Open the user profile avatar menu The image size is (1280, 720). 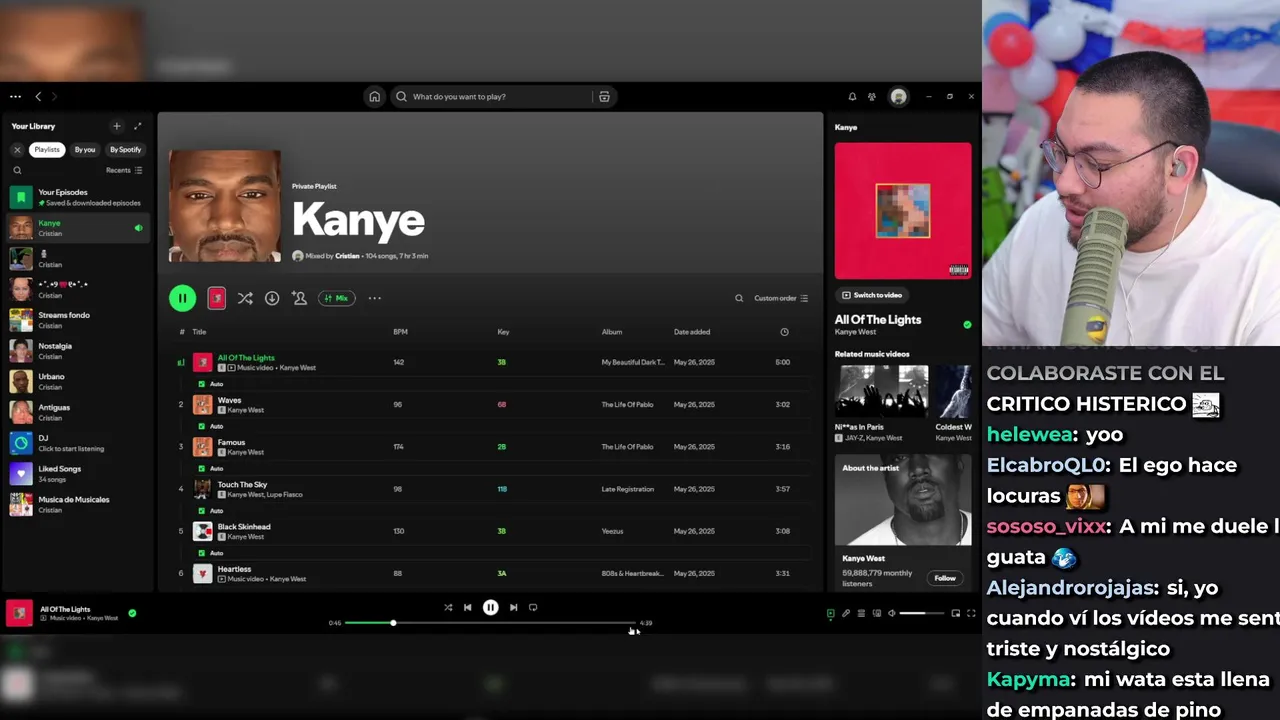(x=899, y=97)
